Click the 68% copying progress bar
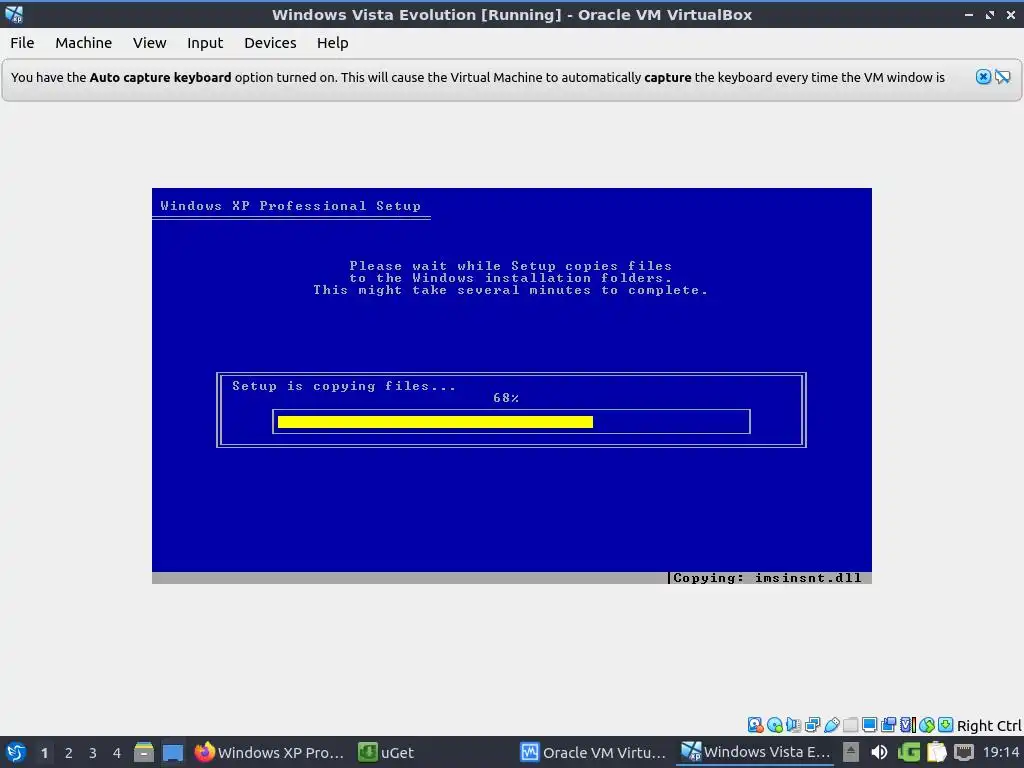Viewport: 1024px width, 768px height. coord(511,422)
